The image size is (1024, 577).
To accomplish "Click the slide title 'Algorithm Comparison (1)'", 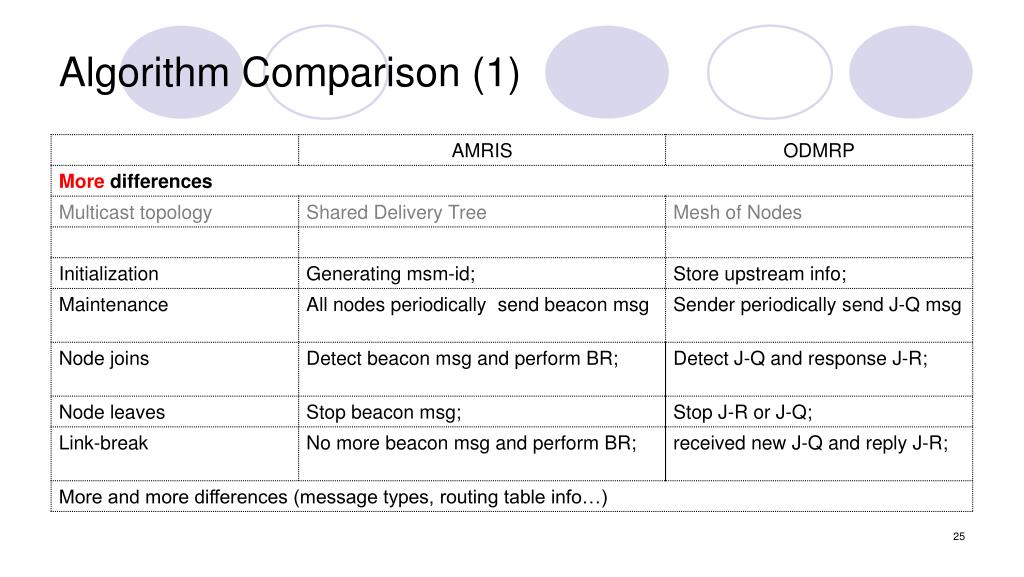I will pos(289,73).
